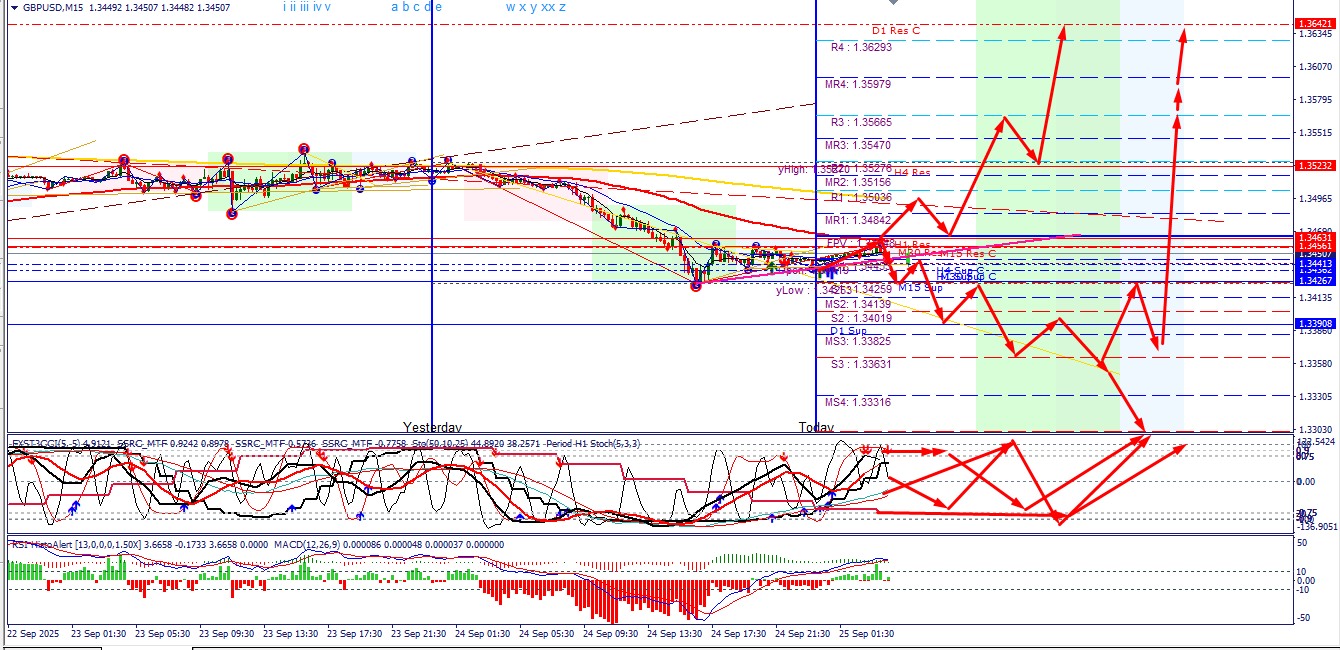The width and height of the screenshot is (1340, 650).
Task: Click '25 Sep 01:30' on the time axis
Action: point(869,633)
